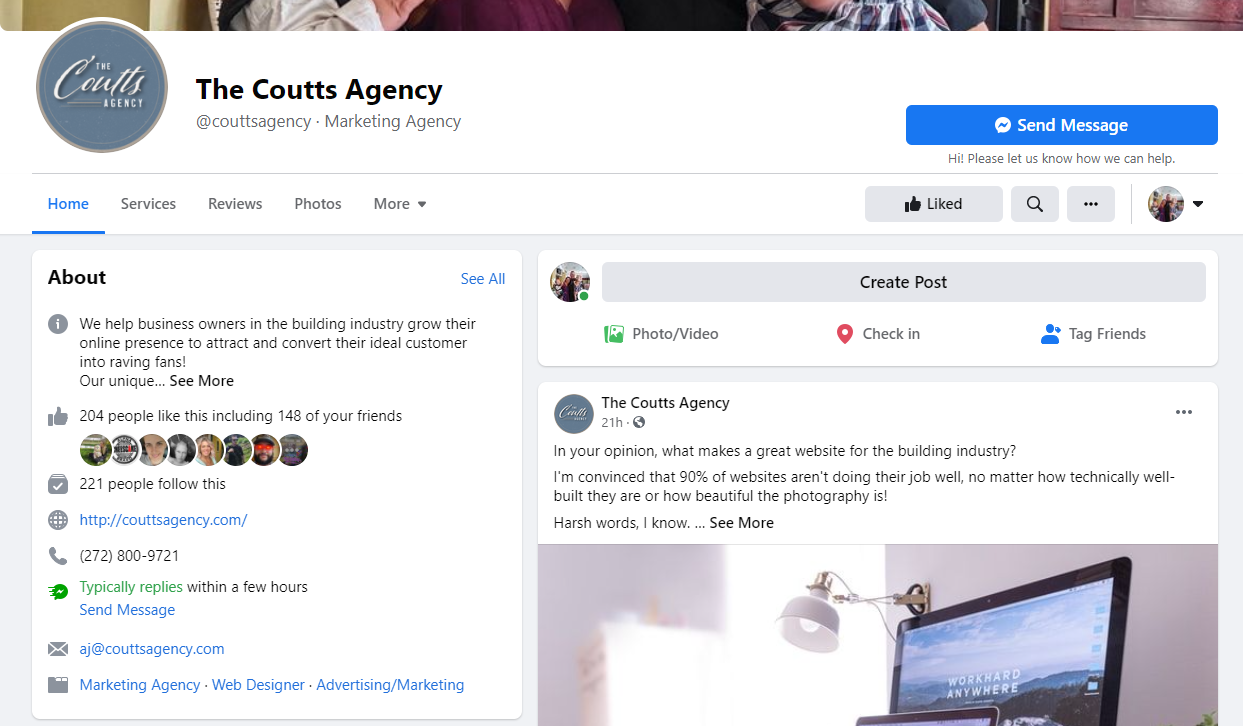Open the Reviews tab

(235, 204)
